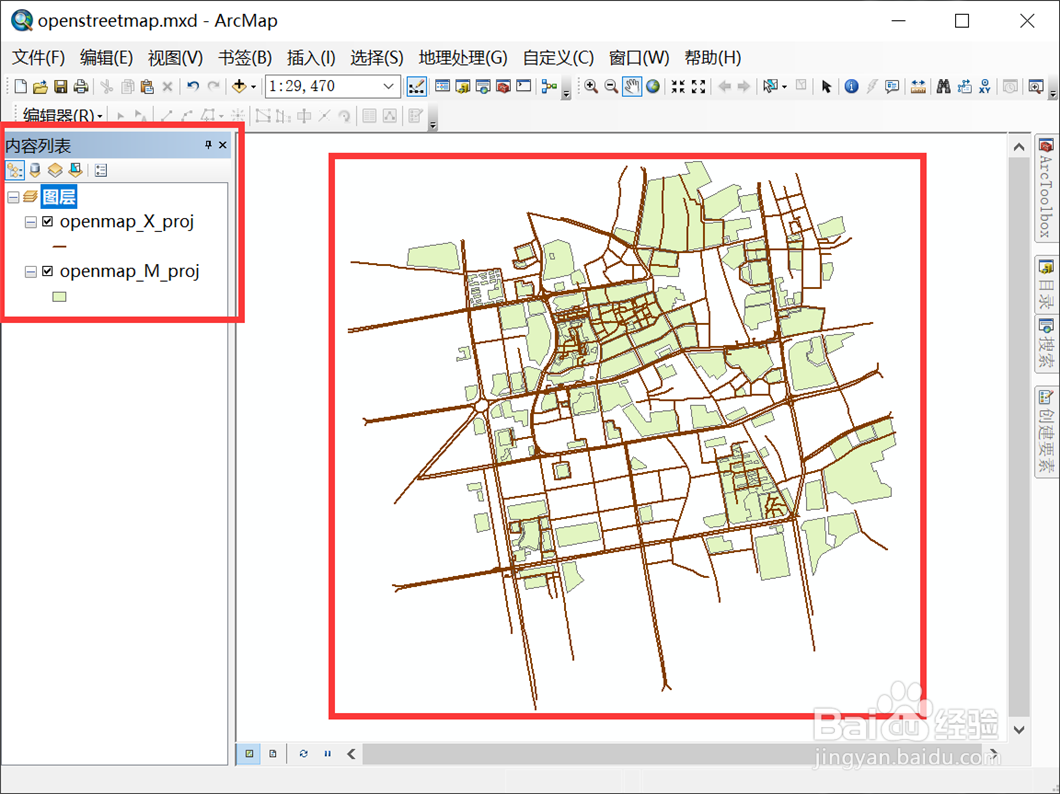1060x794 pixels.
Task: Activate the Identify info tool
Action: pyautogui.click(x=852, y=86)
